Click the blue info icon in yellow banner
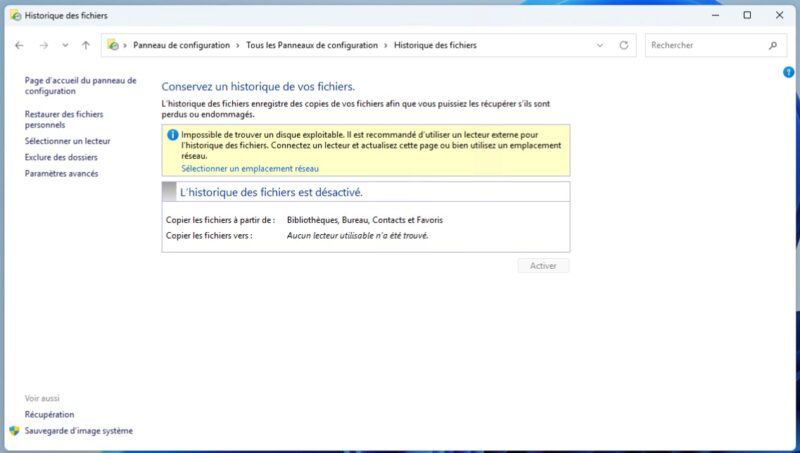 click(x=172, y=135)
